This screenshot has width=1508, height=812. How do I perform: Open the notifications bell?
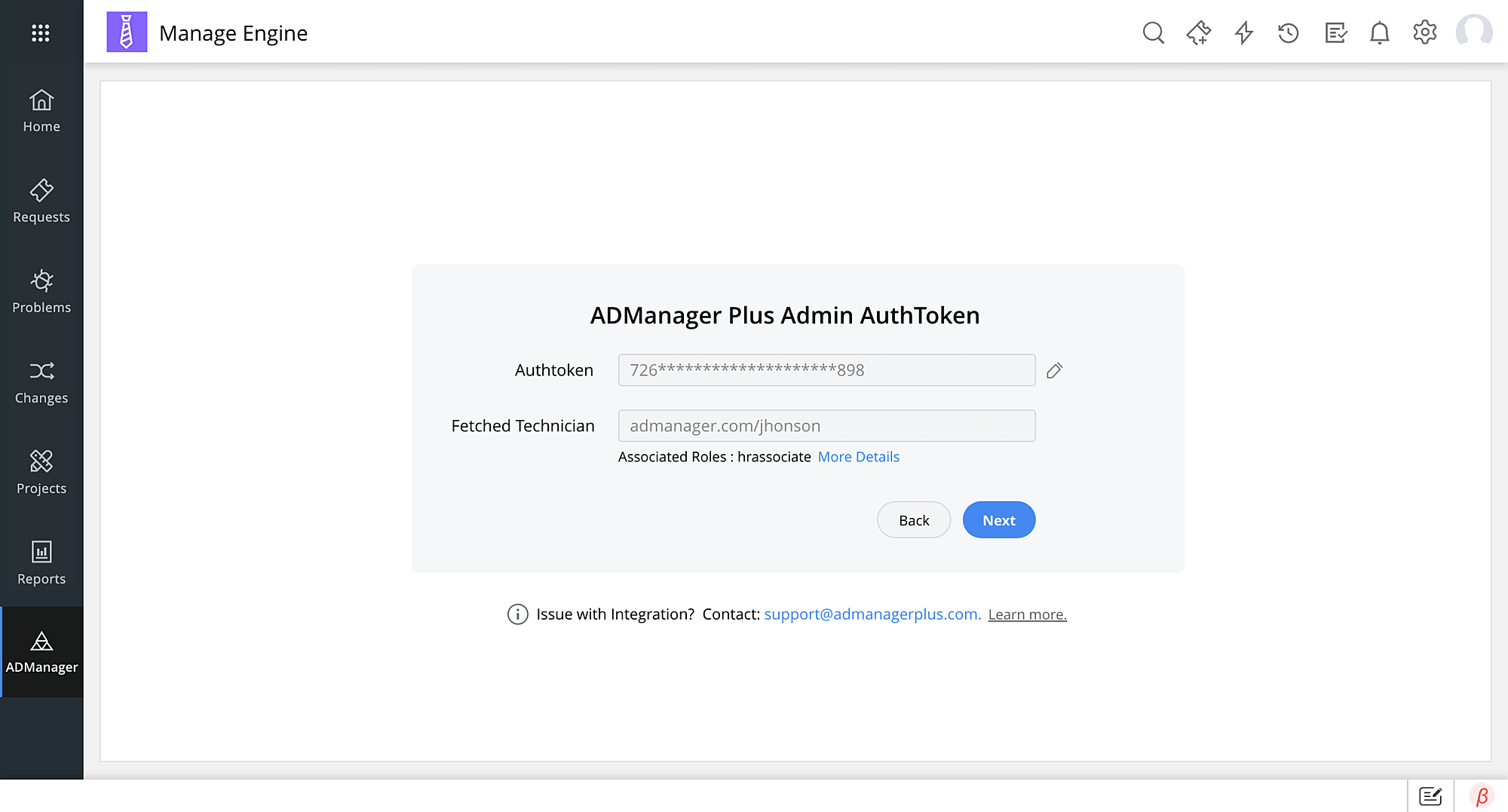pyautogui.click(x=1379, y=32)
